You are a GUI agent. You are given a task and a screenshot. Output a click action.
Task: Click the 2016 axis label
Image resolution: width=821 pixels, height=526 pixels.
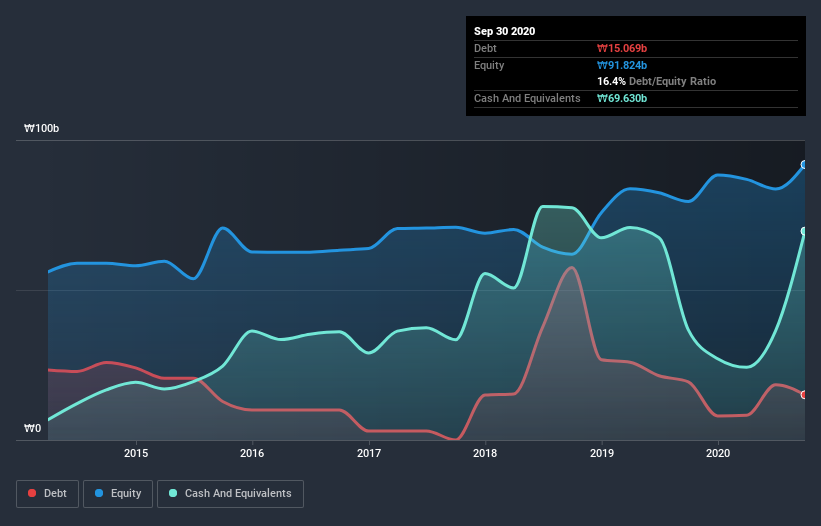(x=252, y=453)
